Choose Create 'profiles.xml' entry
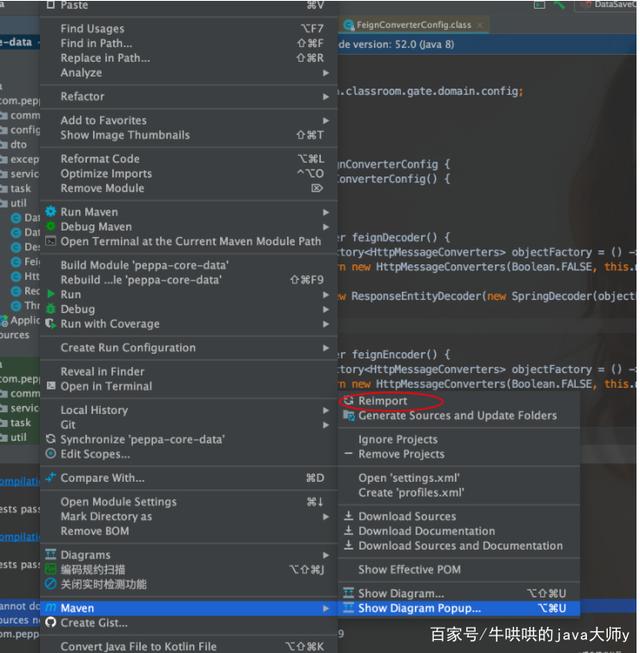The width and height of the screenshot is (640, 653). pyautogui.click(x=459, y=492)
